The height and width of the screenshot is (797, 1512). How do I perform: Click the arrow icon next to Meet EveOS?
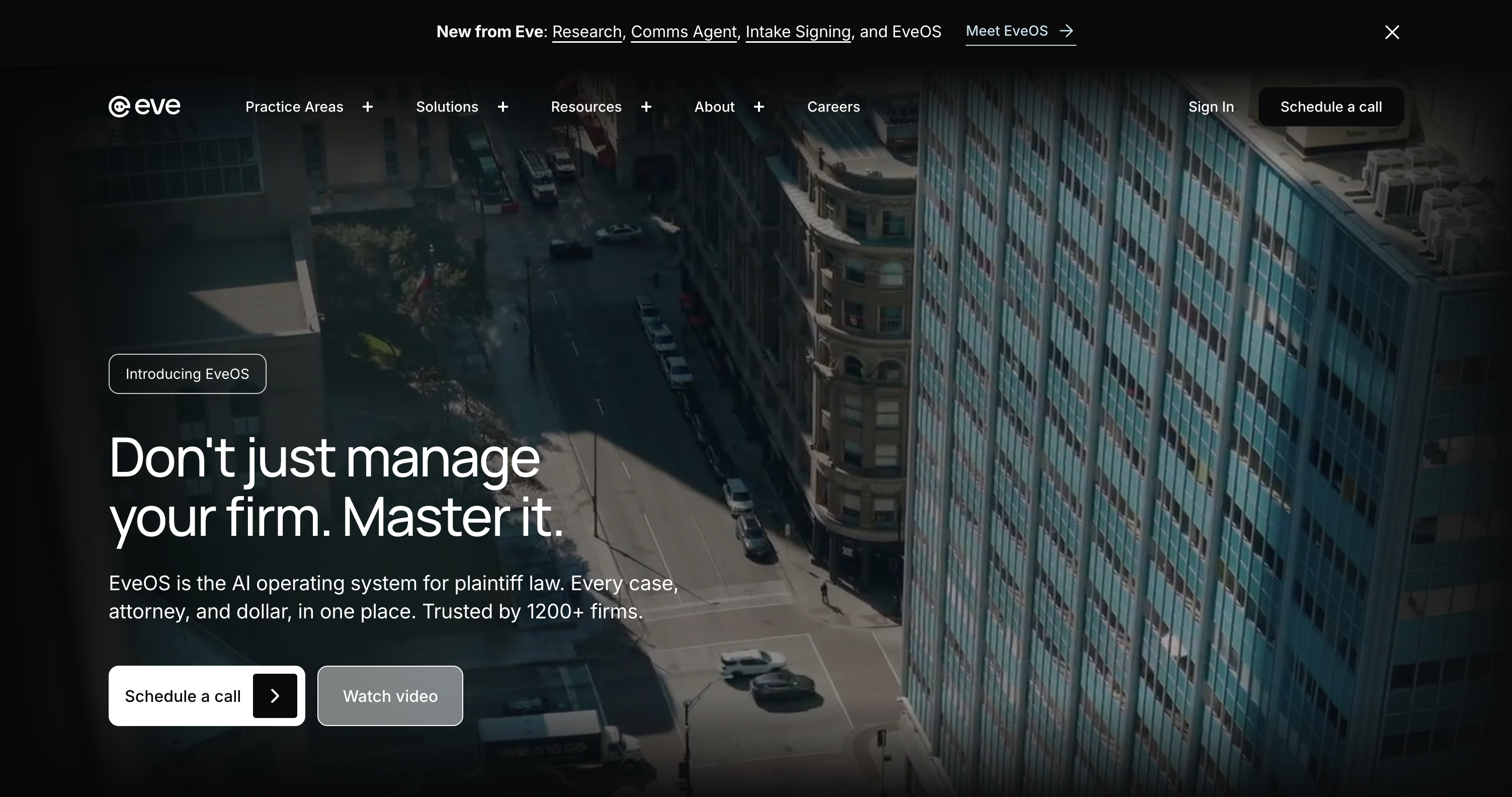(1066, 31)
